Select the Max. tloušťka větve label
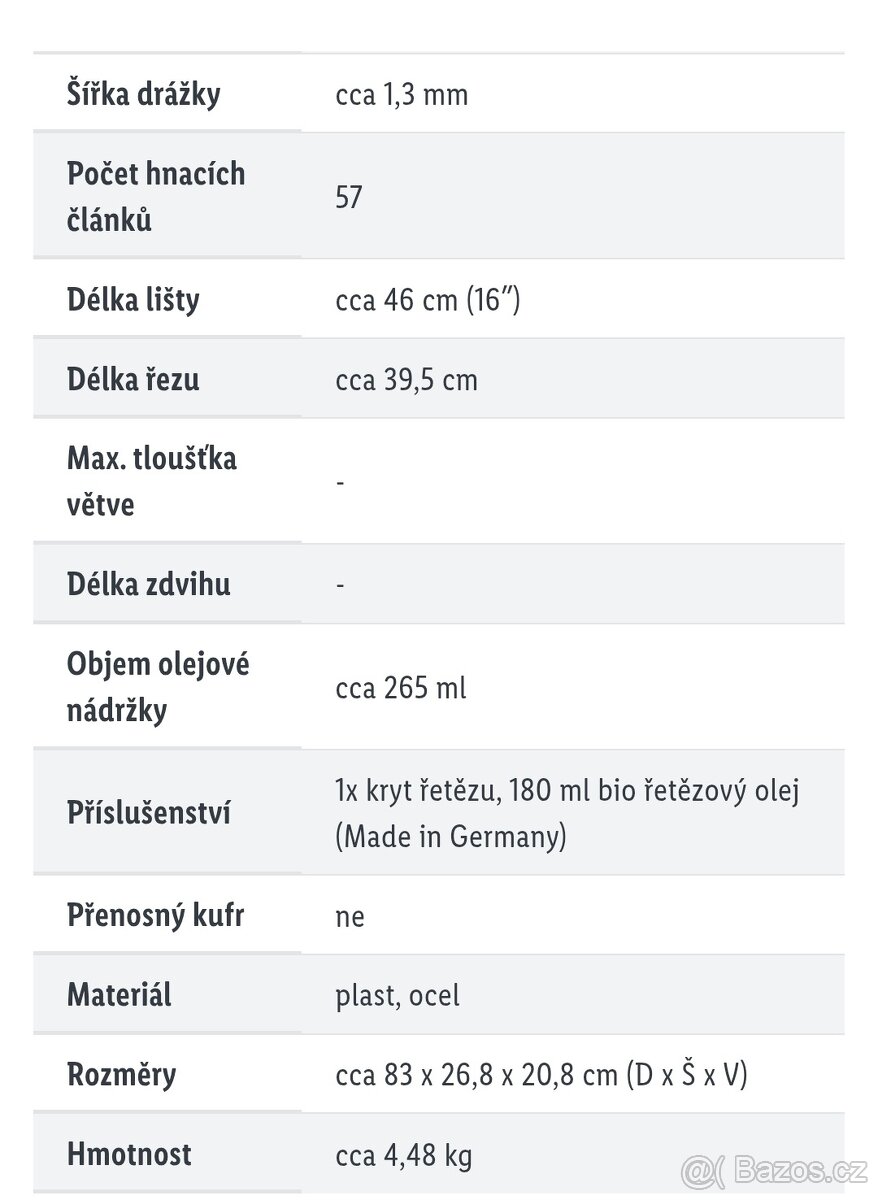The width and height of the screenshot is (878, 1200). (152, 482)
